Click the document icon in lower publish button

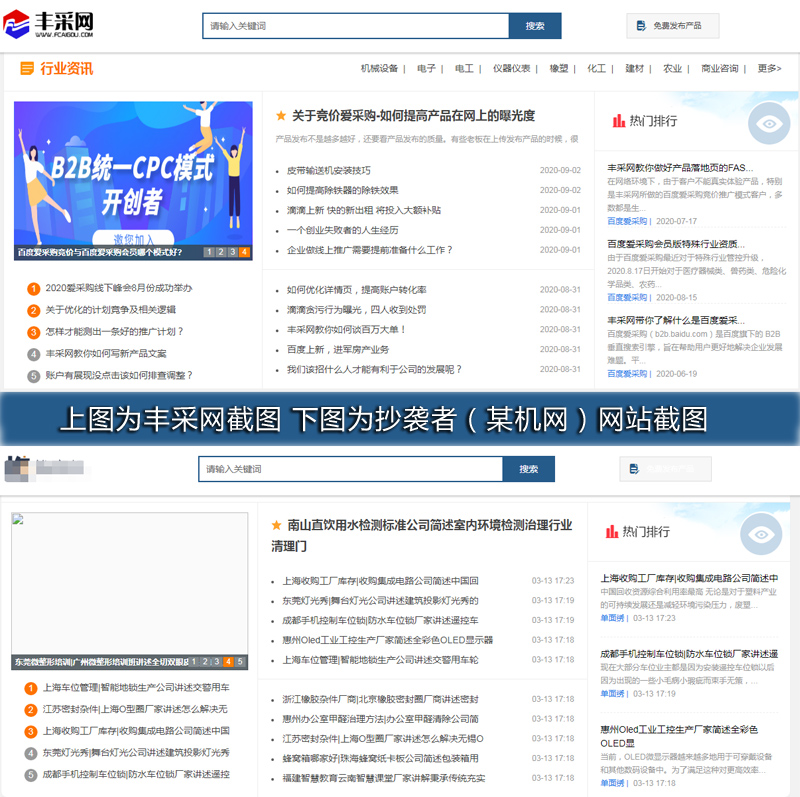coord(634,469)
